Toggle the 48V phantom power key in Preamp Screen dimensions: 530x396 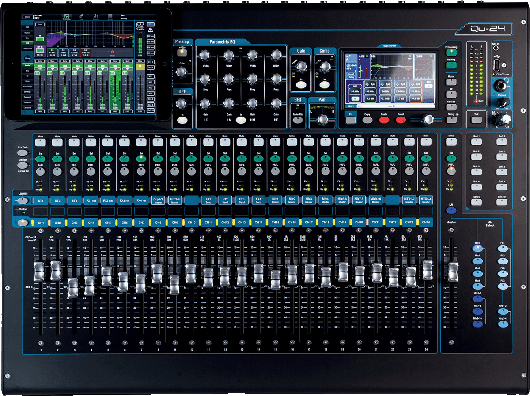tap(182, 53)
